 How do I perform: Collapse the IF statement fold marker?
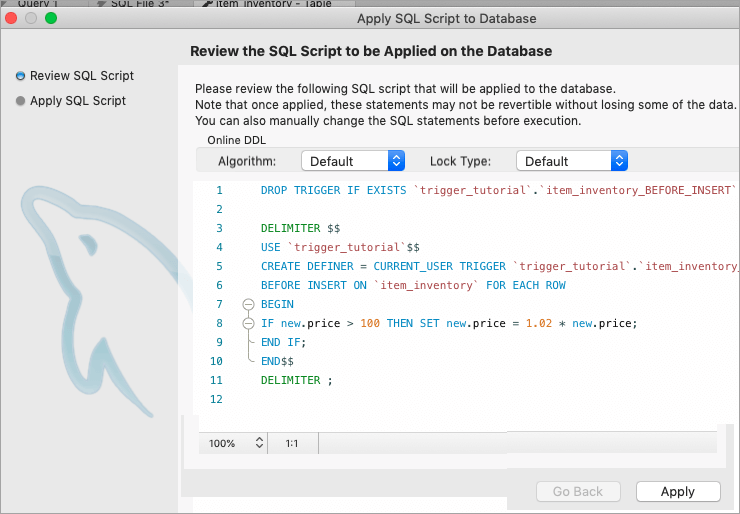coord(248,323)
